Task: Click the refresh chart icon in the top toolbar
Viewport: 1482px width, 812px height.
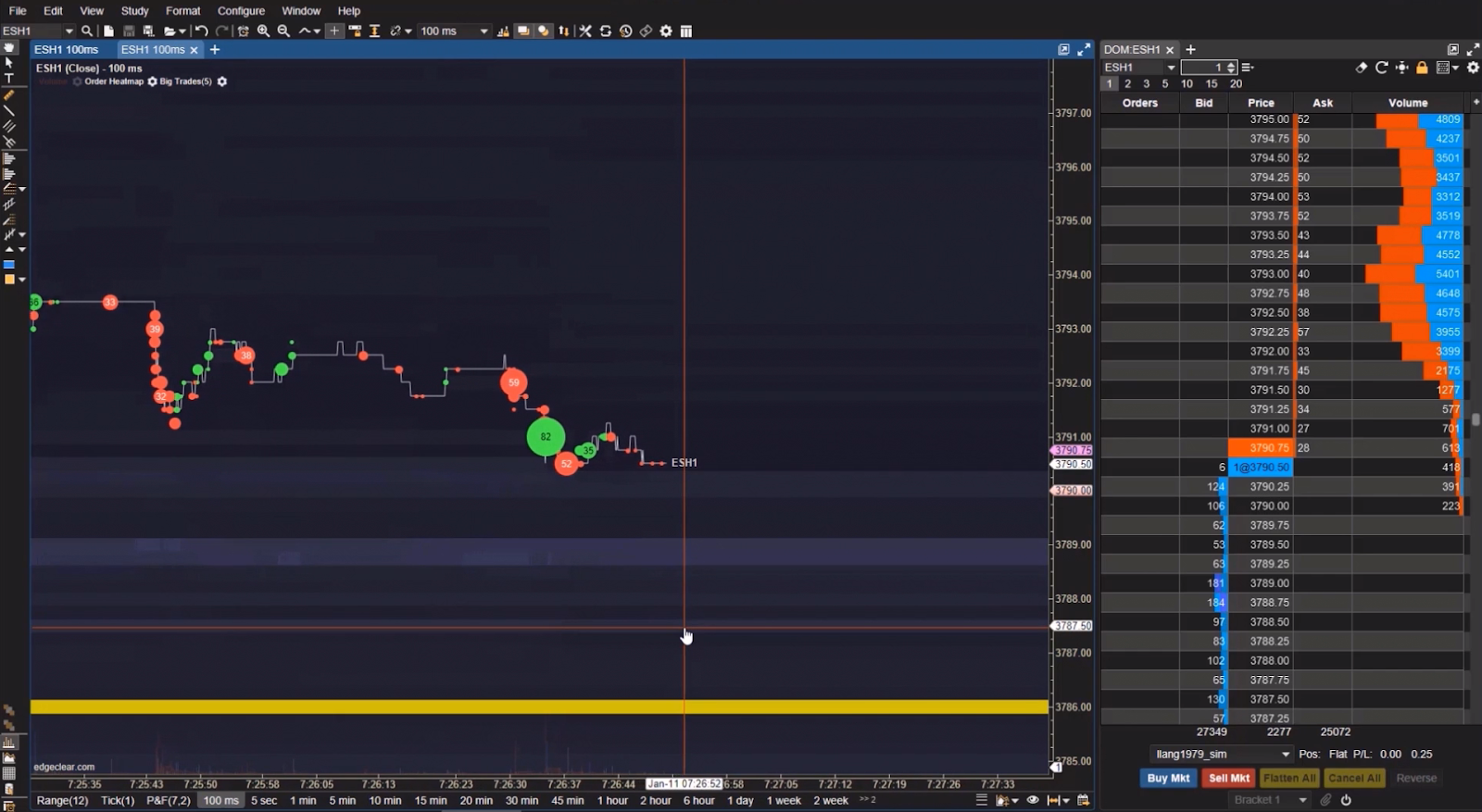Action: pyautogui.click(x=606, y=31)
